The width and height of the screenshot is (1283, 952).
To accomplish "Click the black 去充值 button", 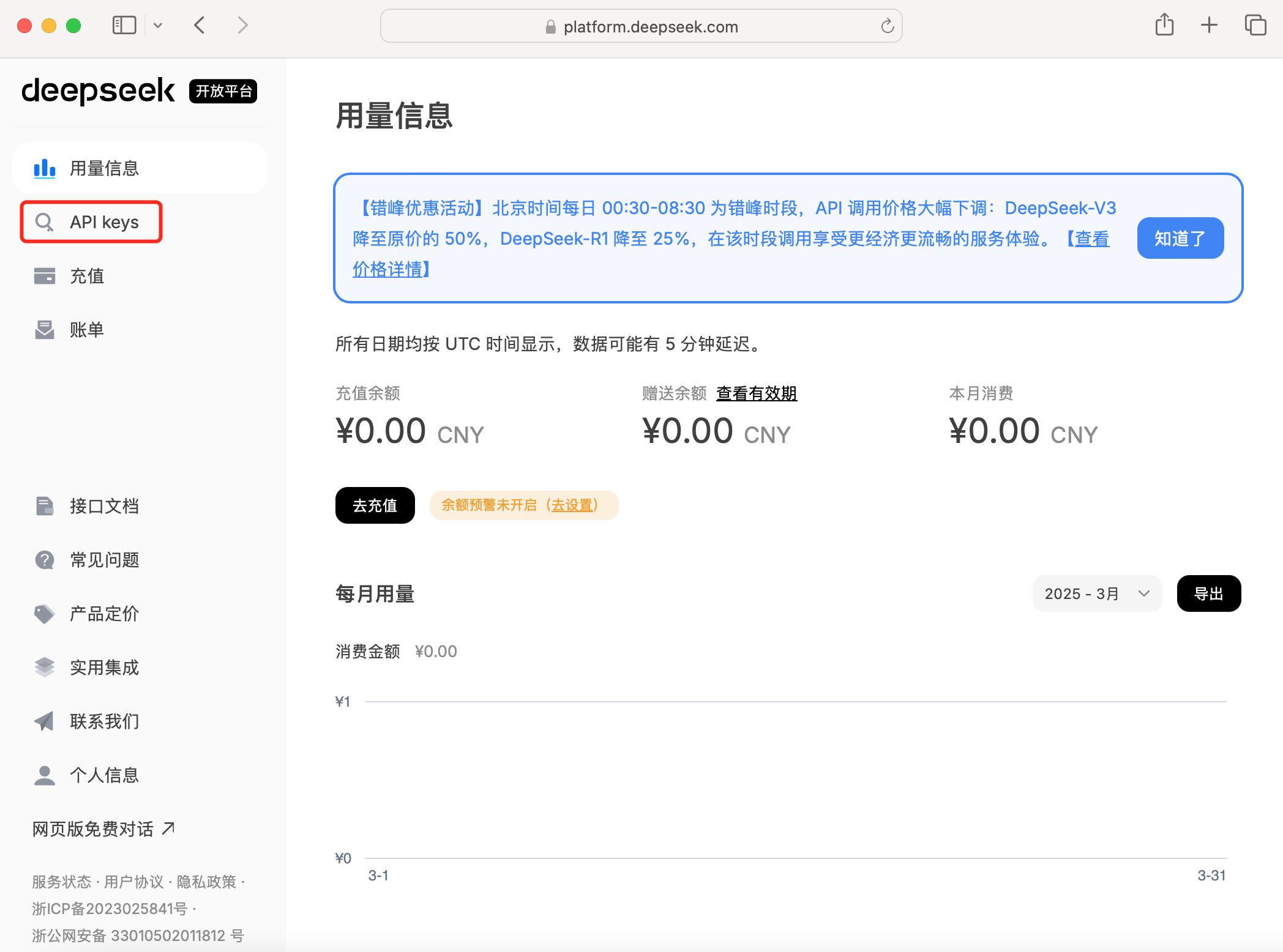I will click(375, 505).
